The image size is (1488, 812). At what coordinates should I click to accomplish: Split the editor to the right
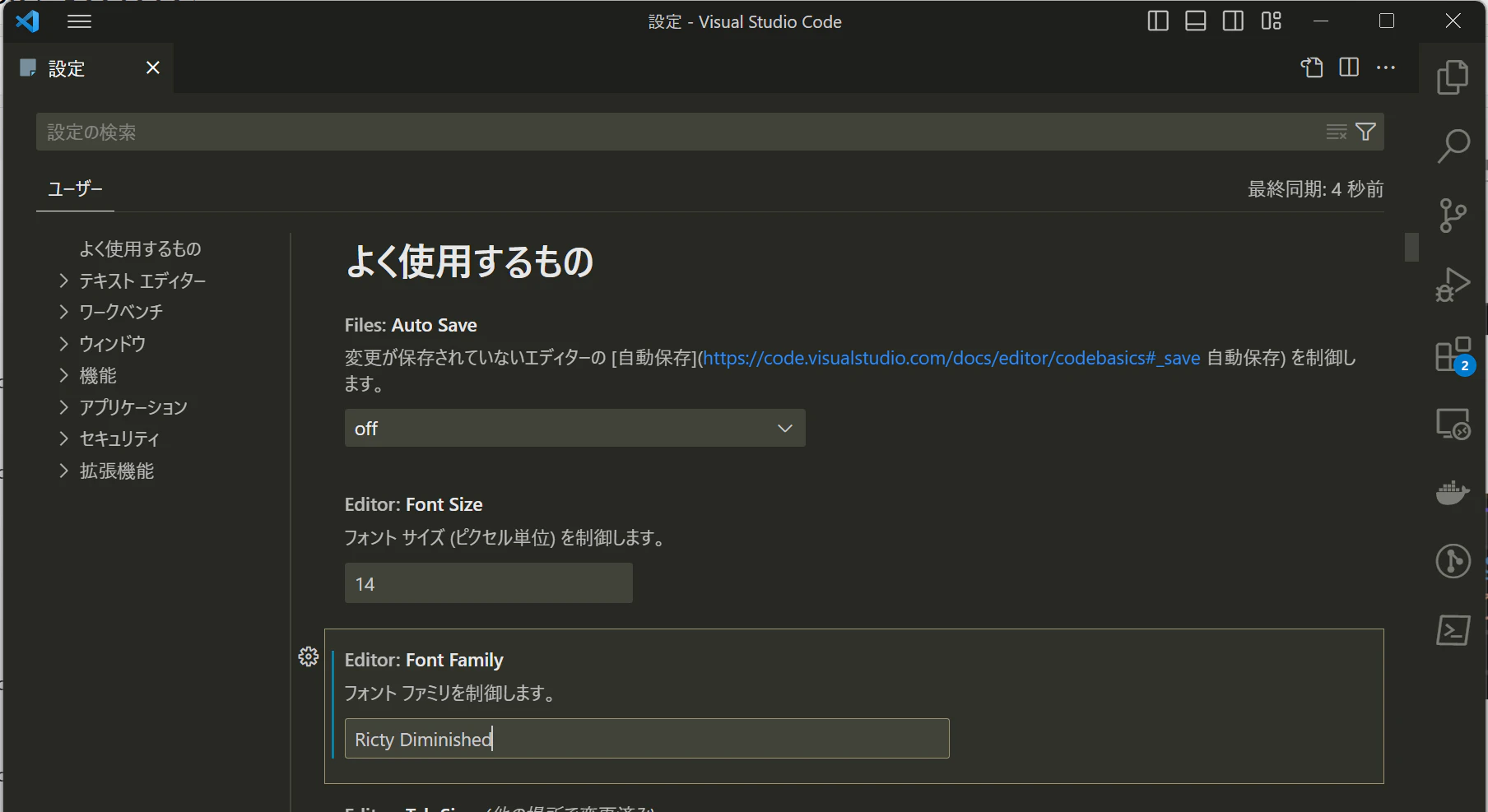pos(1349,67)
